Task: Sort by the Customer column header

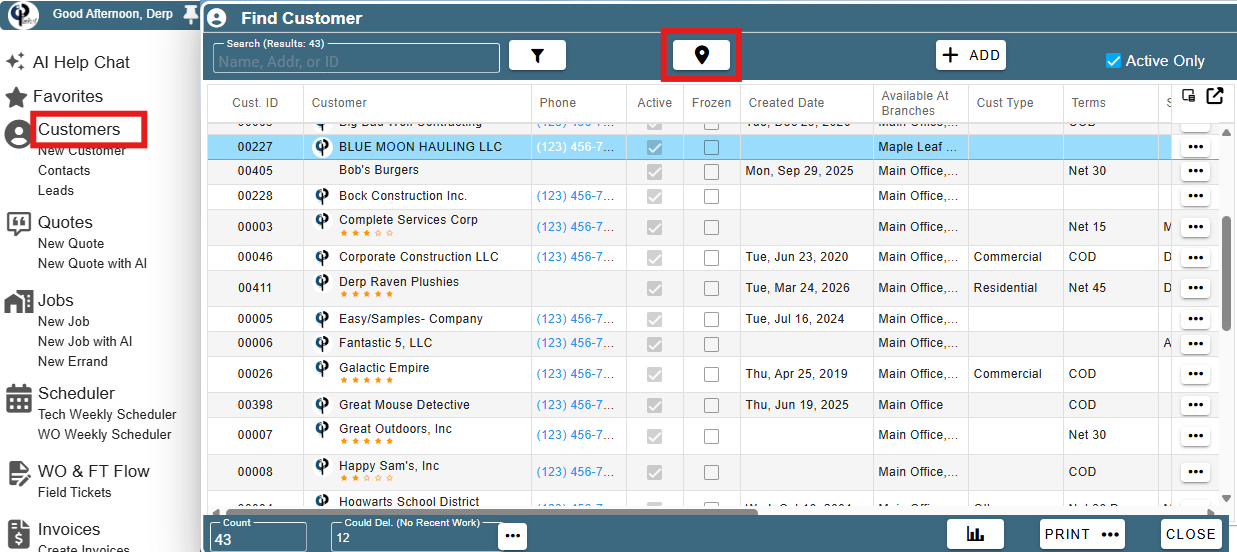Action: pyautogui.click(x=339, y=103)
